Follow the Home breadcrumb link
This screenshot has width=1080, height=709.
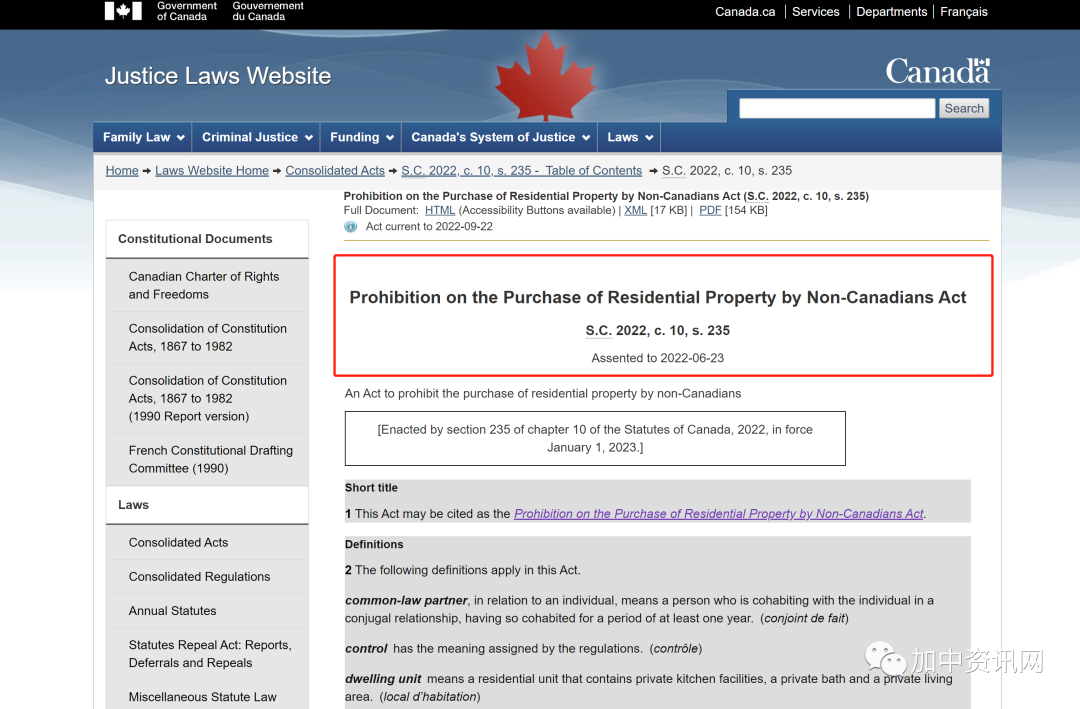coord(122,170)
